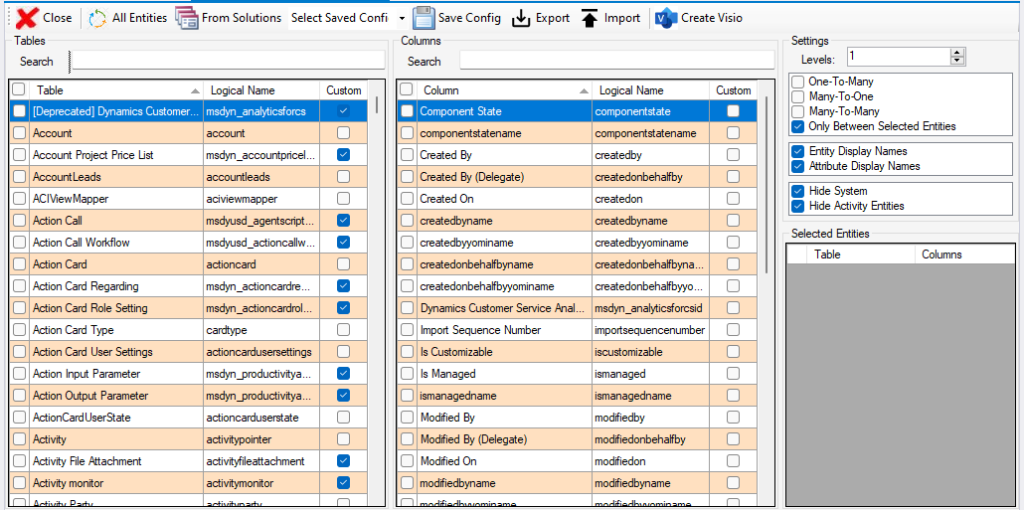Select the Component State column row

(577, 111)
